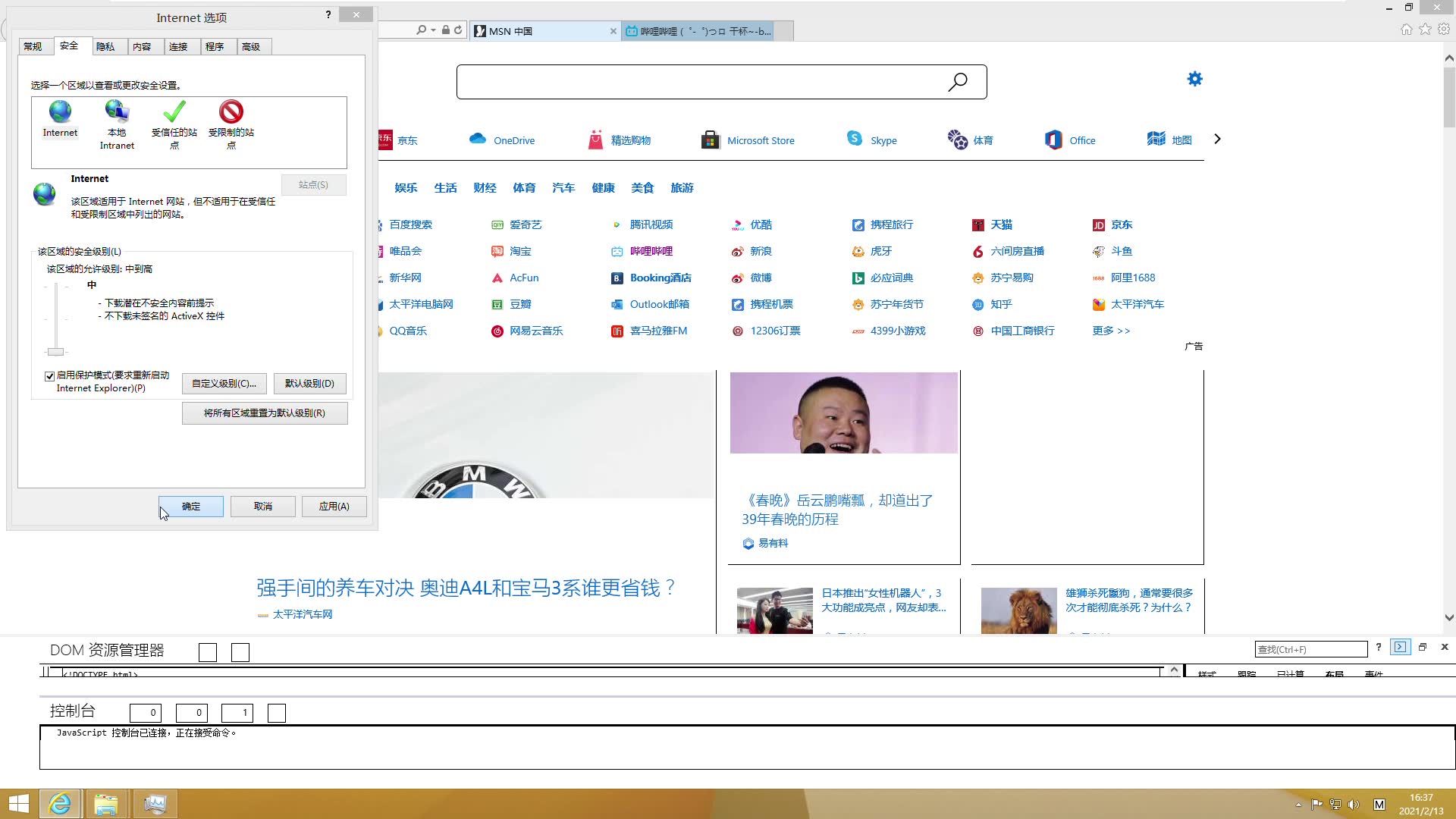Click page vertical scrollbar down arrow
The height and width of the screenshot is (819, 1456).
point(1449,617)
